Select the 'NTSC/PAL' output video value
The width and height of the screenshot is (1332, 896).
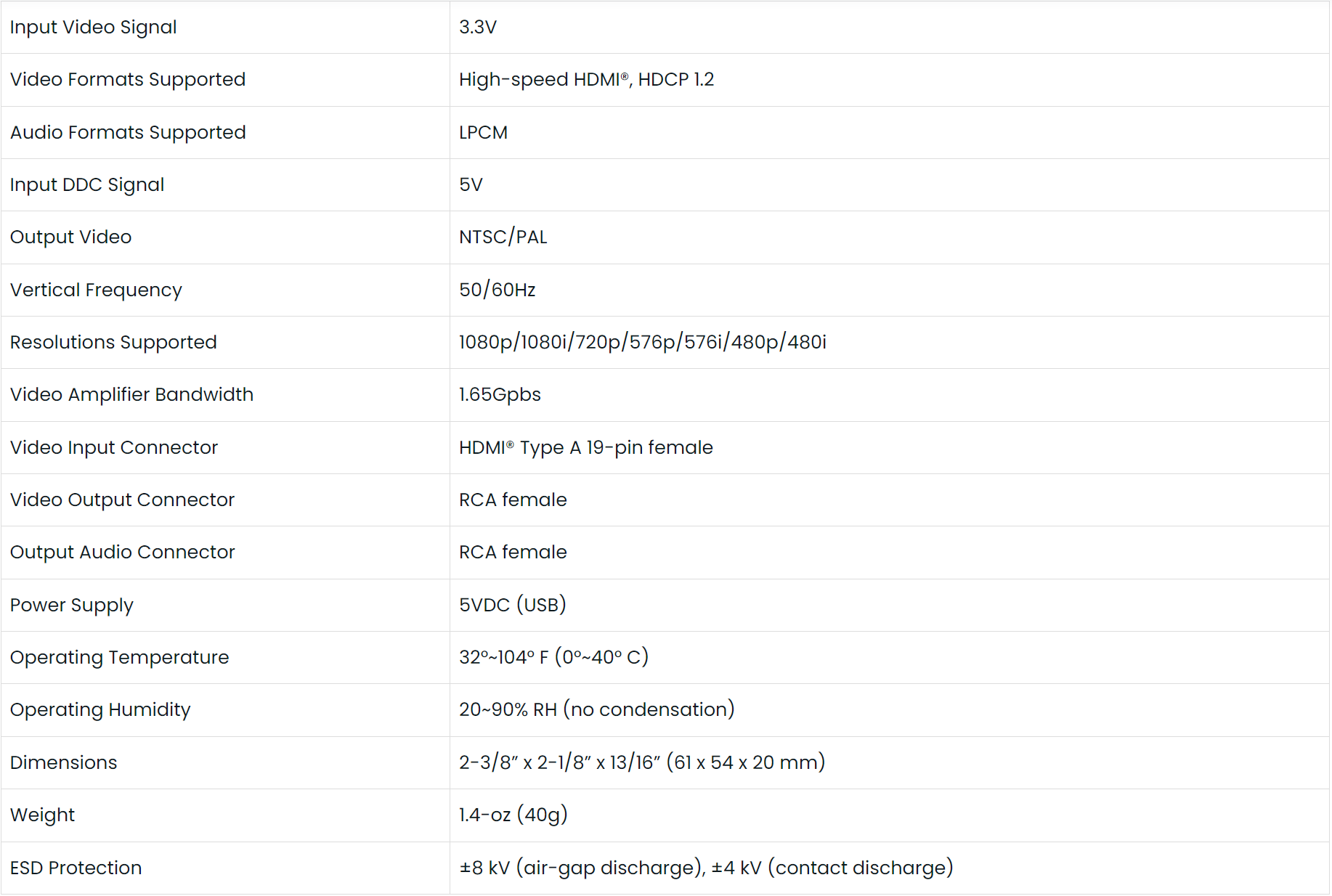[x=503, y=237]
